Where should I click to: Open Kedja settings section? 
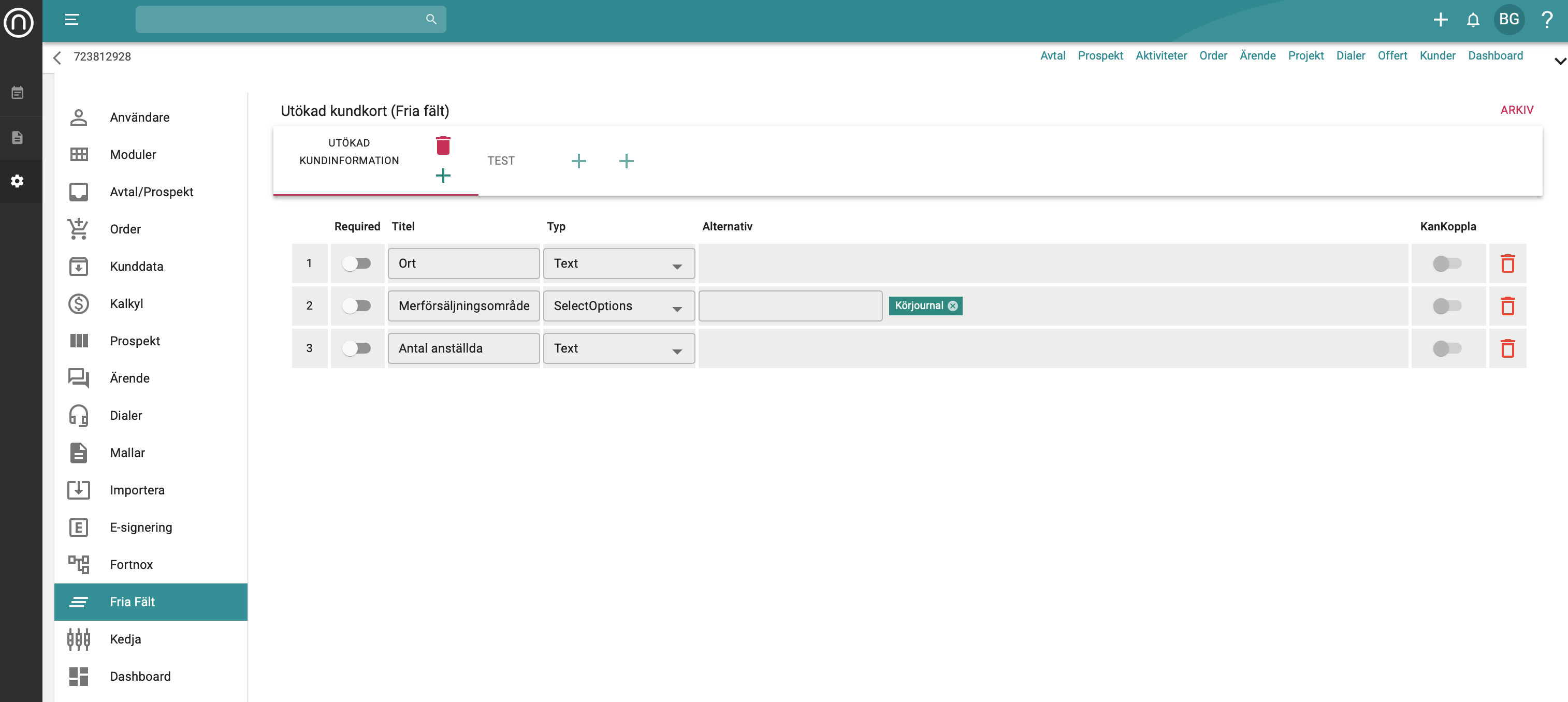(150, 639)
